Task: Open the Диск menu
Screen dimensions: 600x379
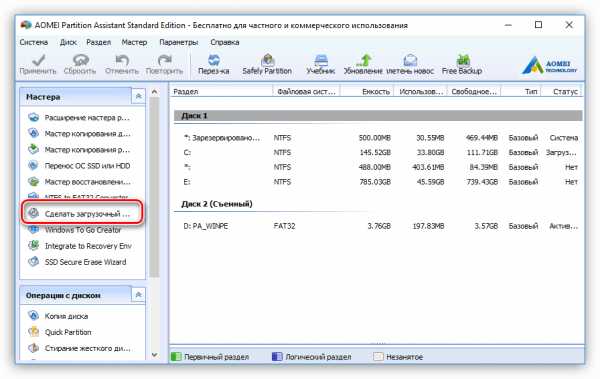Action: click(68, 42)
